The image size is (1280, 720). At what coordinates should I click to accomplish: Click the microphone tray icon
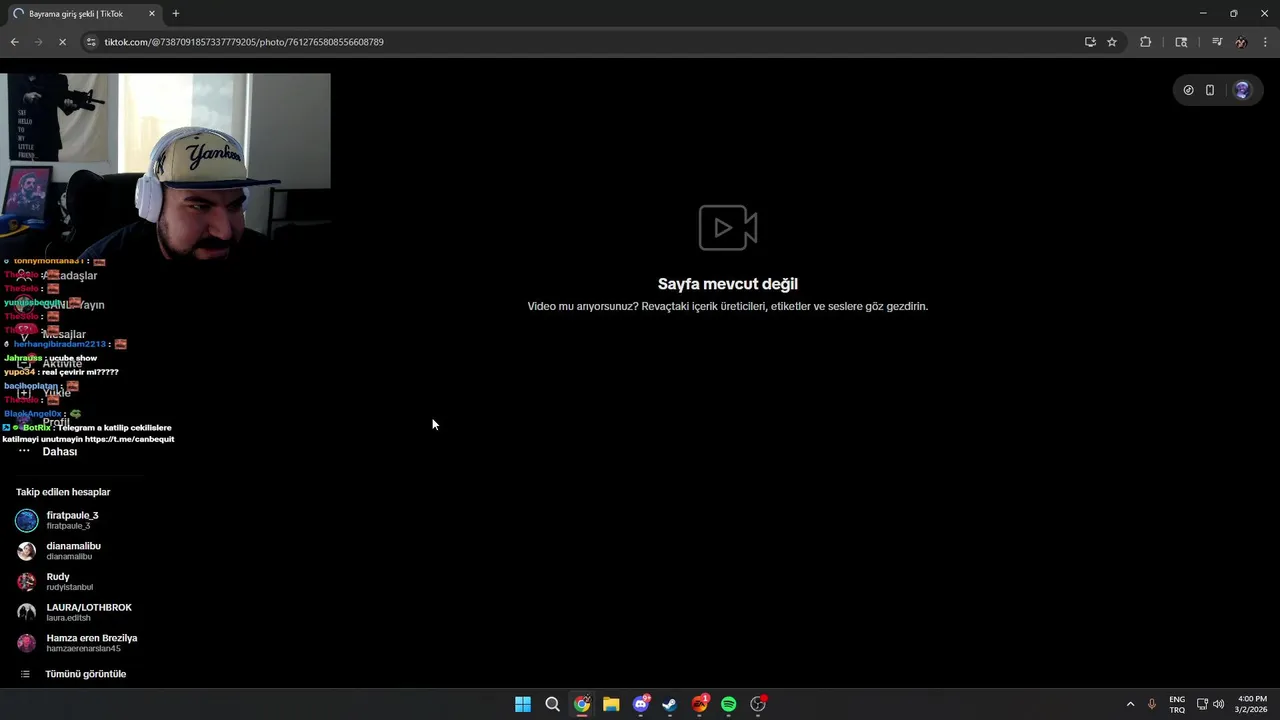[x=1152, y=704]
